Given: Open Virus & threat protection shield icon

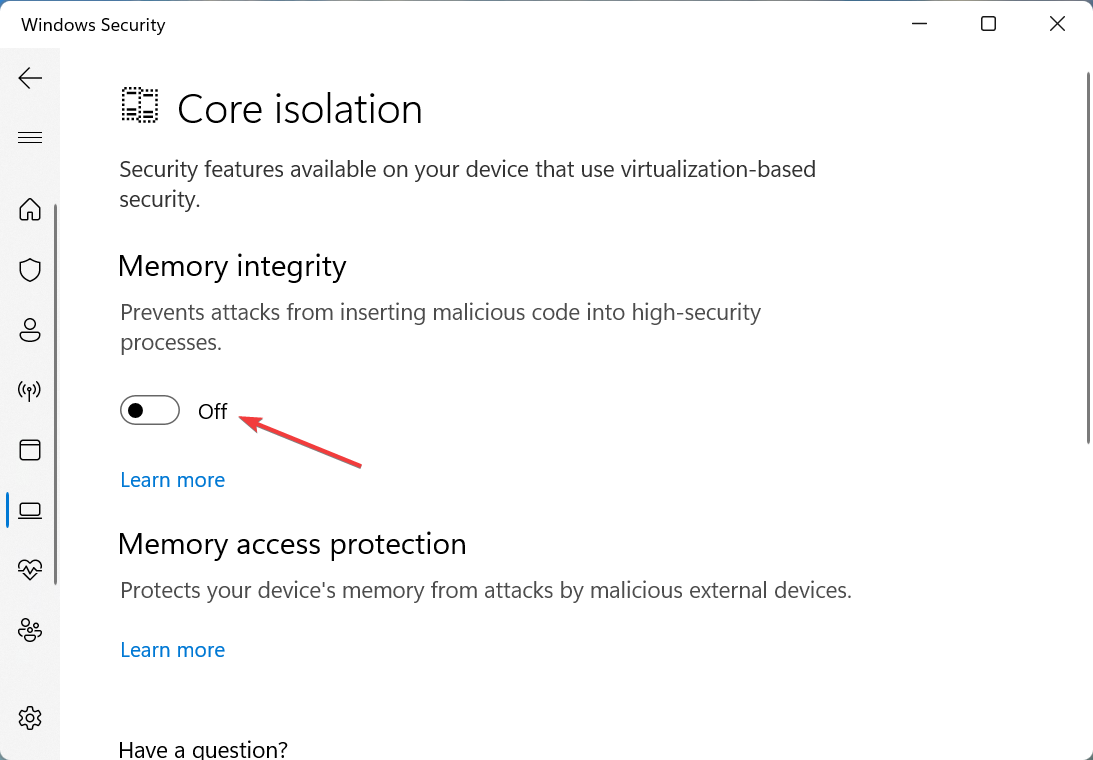Looking at the screenshot, I should click(30, 270).
